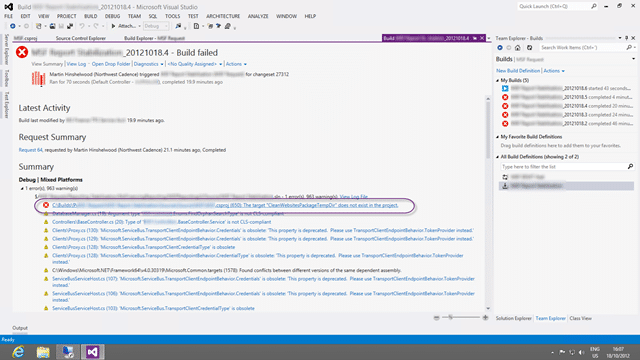This screenshot has width=640, height=360.
Task: Click the new project toolbar icon
Action: click(39, 26)
